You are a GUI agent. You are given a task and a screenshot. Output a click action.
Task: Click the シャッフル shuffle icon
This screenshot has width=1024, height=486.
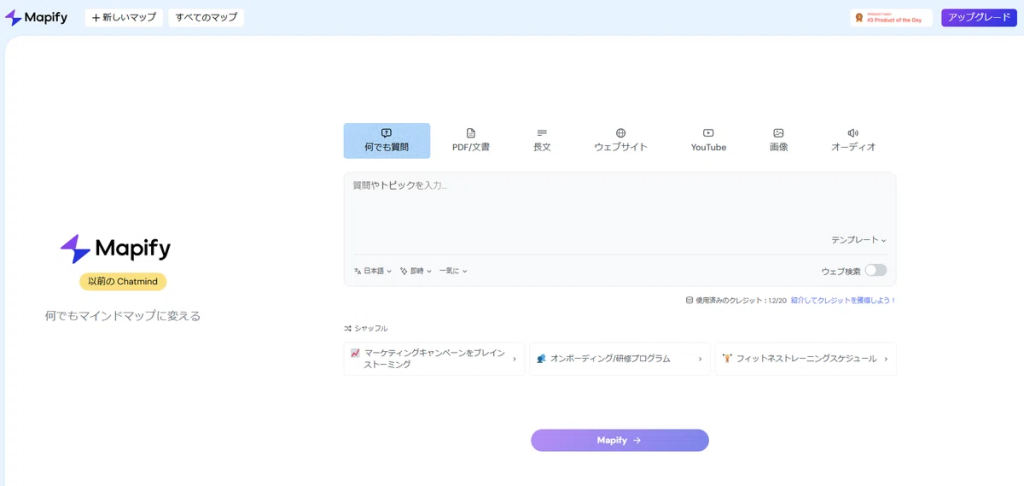pos(348,328)
